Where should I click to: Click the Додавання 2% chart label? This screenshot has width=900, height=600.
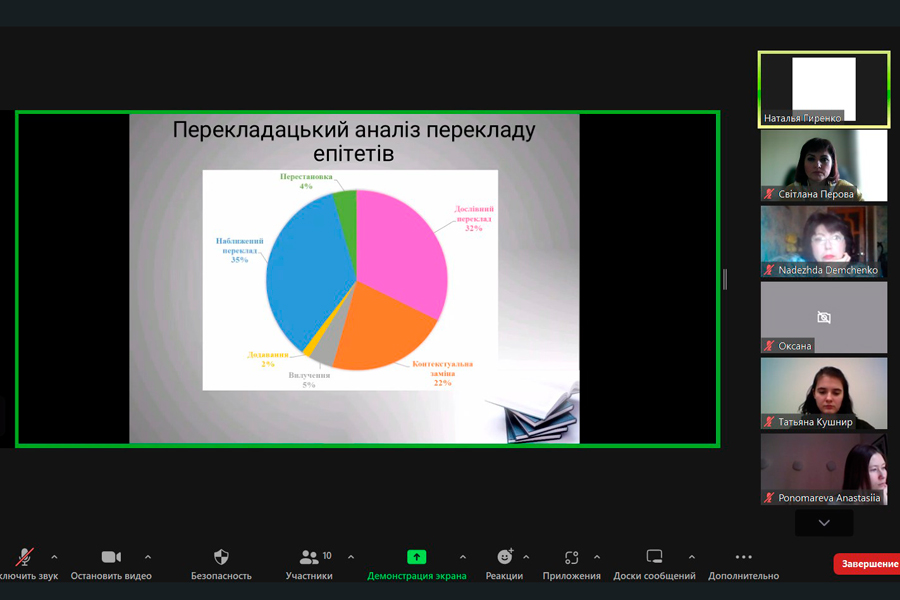(x=267, y=359)
